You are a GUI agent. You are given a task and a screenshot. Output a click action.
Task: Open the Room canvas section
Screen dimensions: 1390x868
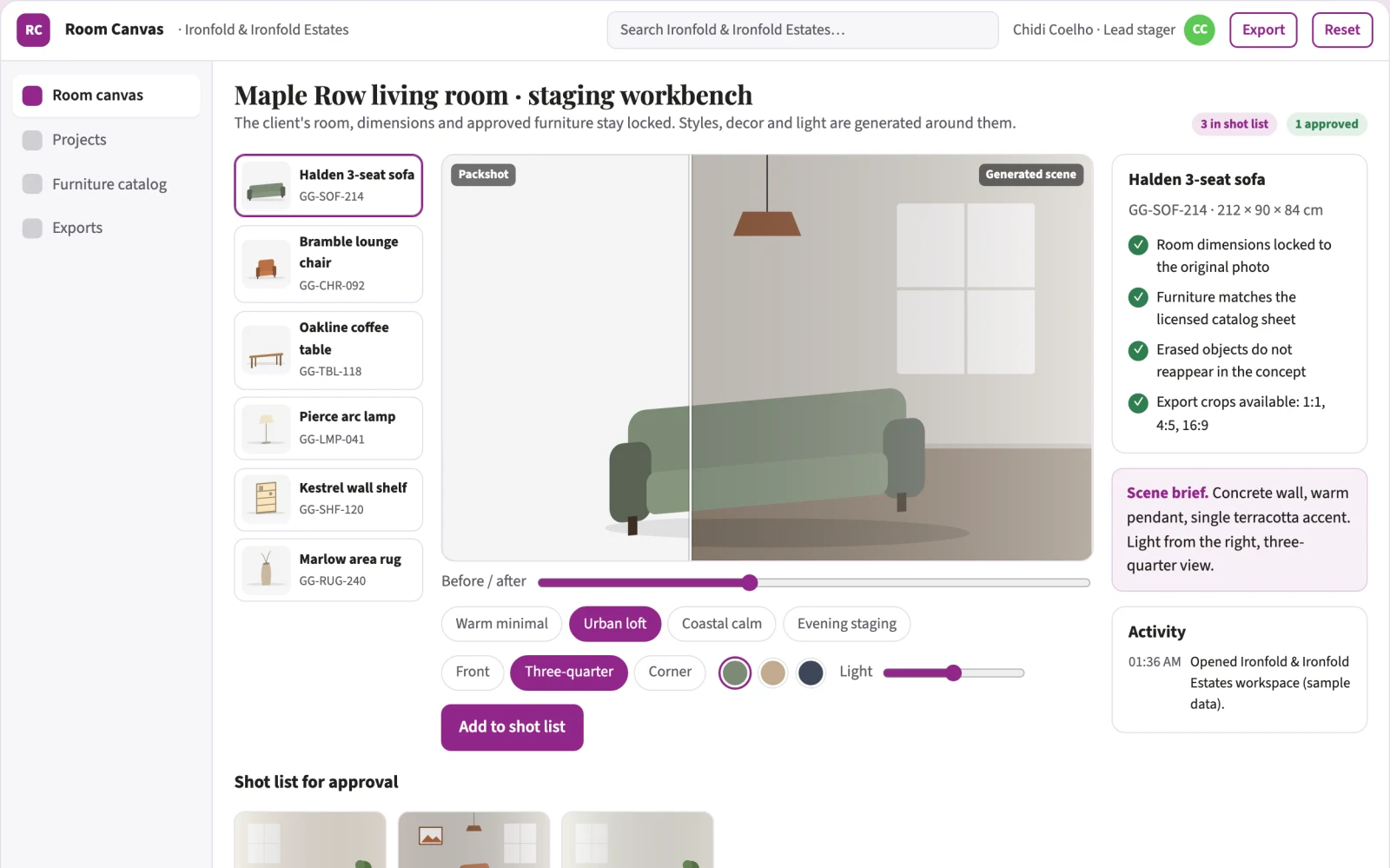point(106,96)
